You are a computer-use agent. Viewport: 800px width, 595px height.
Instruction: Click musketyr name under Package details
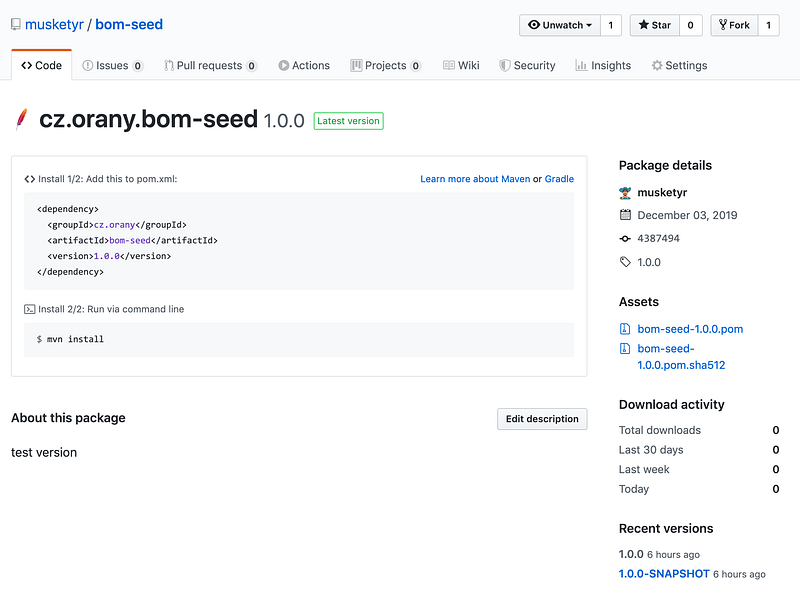pos(662,193)
